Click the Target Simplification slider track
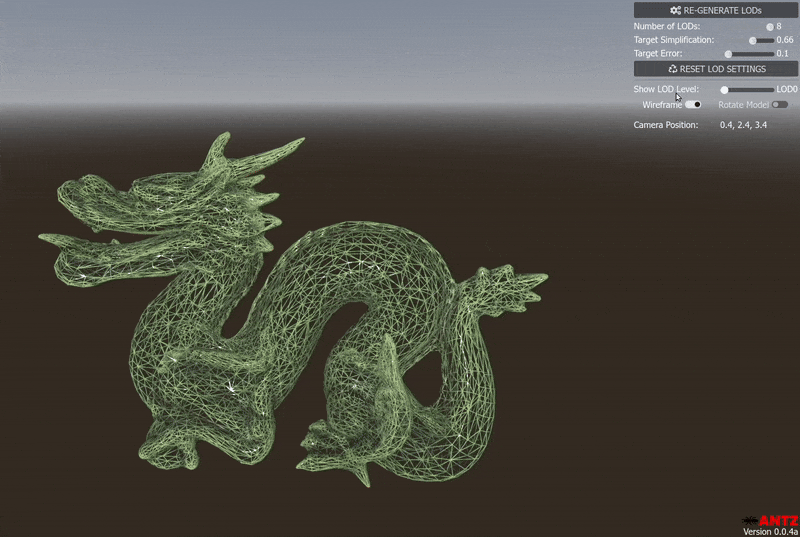This screenshot has width=800, height=537. tap(761, 40)
